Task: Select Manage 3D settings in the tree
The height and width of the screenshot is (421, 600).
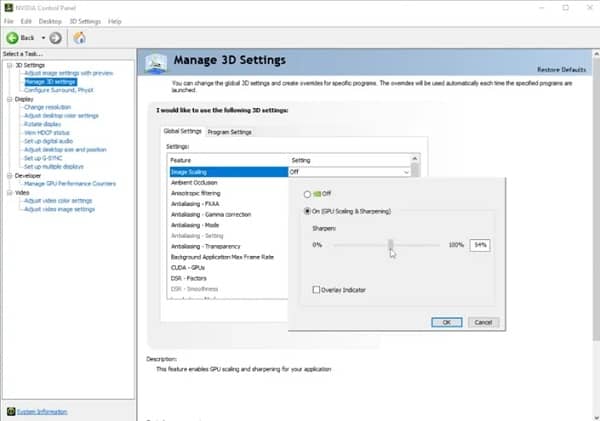Action: tap(51, 82)
